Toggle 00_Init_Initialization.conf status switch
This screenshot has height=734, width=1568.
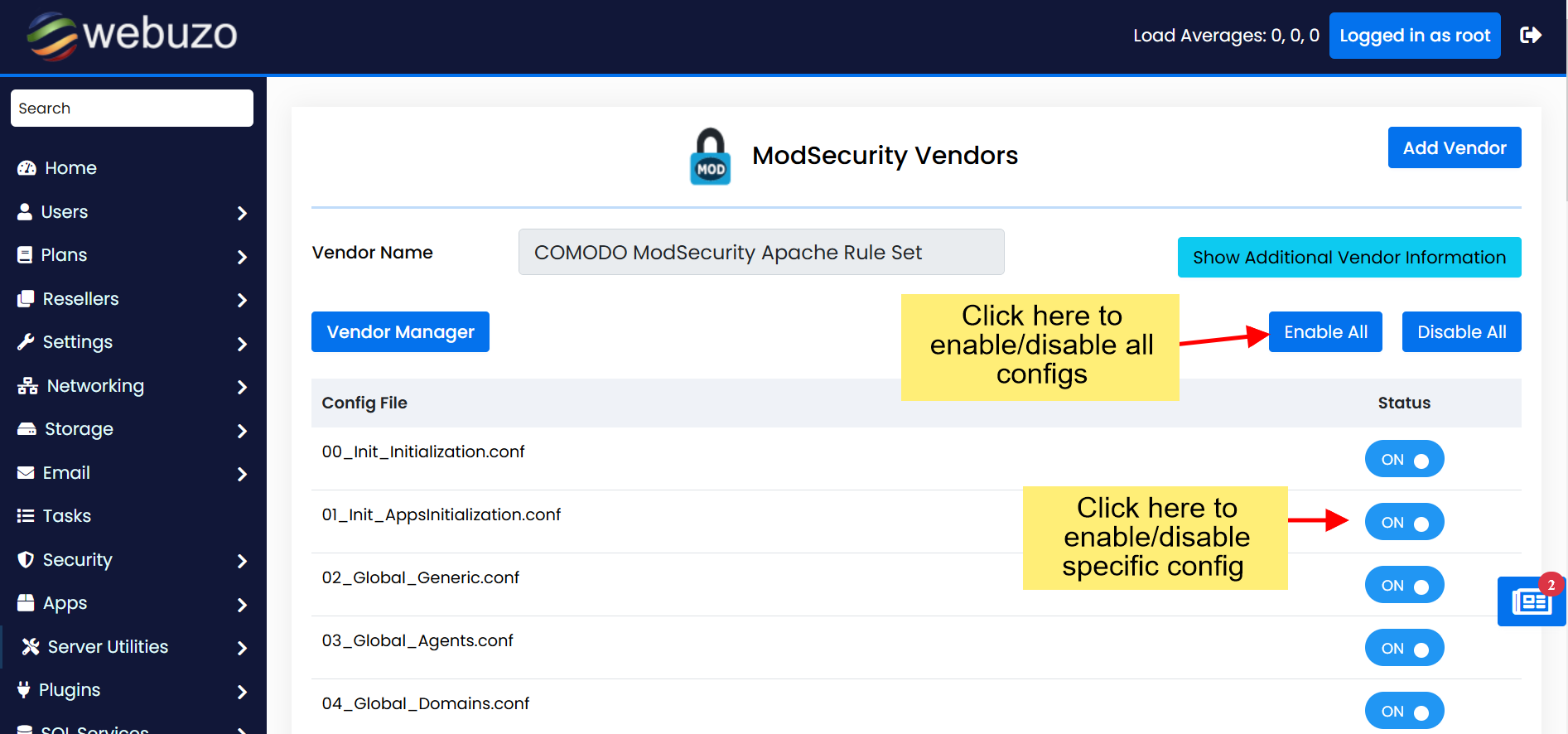pos(1405,459)
